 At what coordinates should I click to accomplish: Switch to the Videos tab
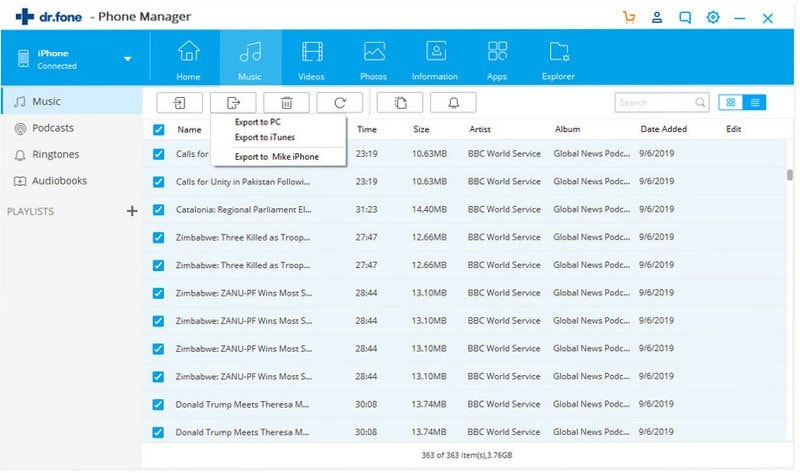(311, 59)
